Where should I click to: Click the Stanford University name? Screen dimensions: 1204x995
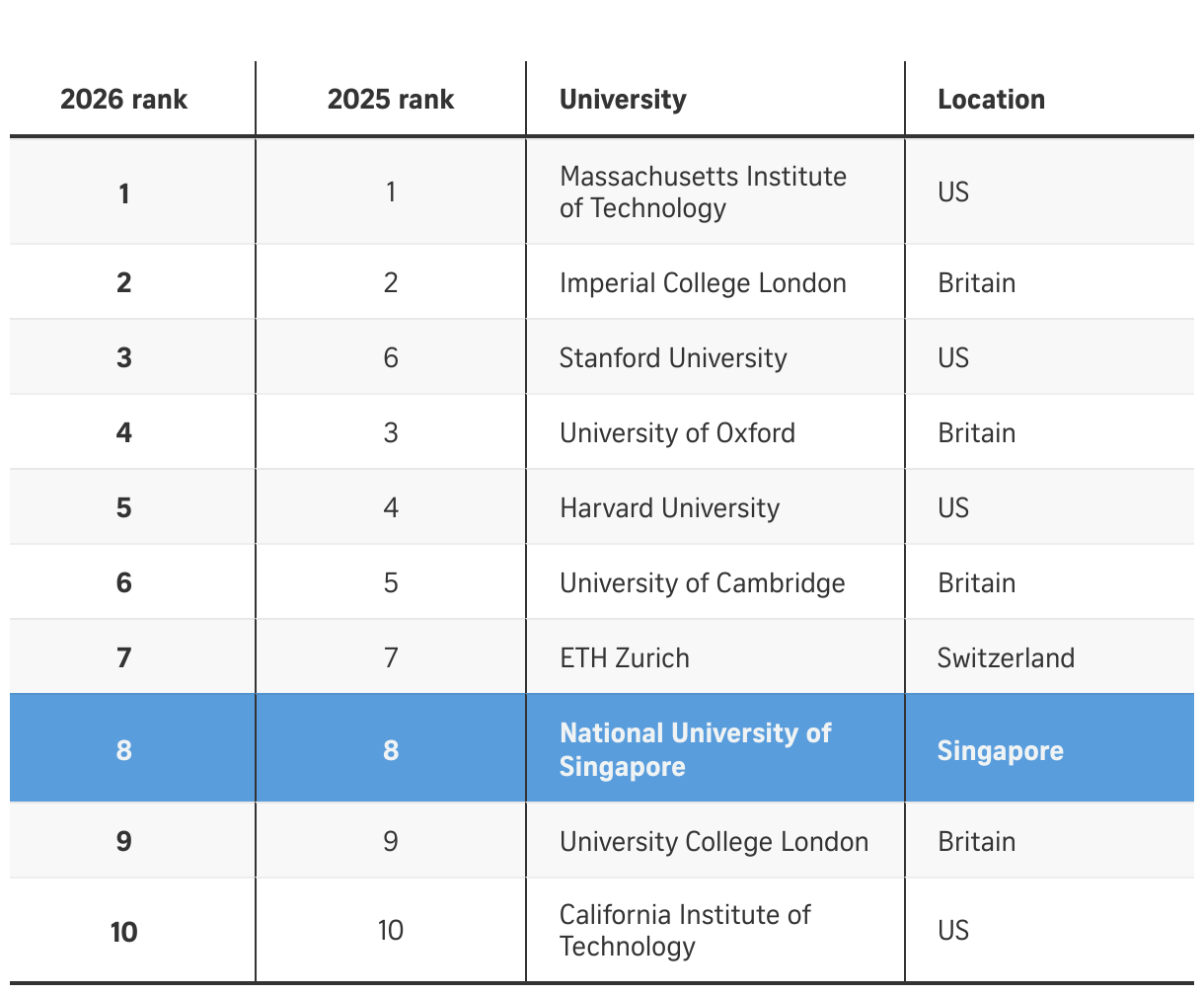pos(673,357)
